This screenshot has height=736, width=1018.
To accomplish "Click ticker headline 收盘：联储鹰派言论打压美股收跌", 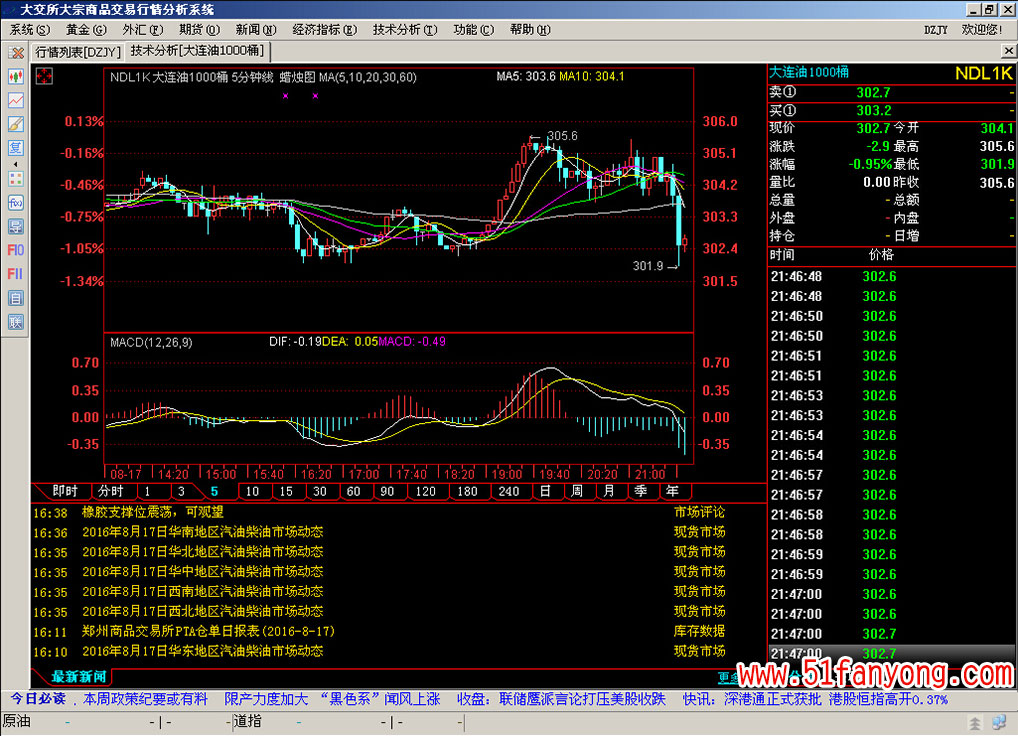I will pos(561,700).
